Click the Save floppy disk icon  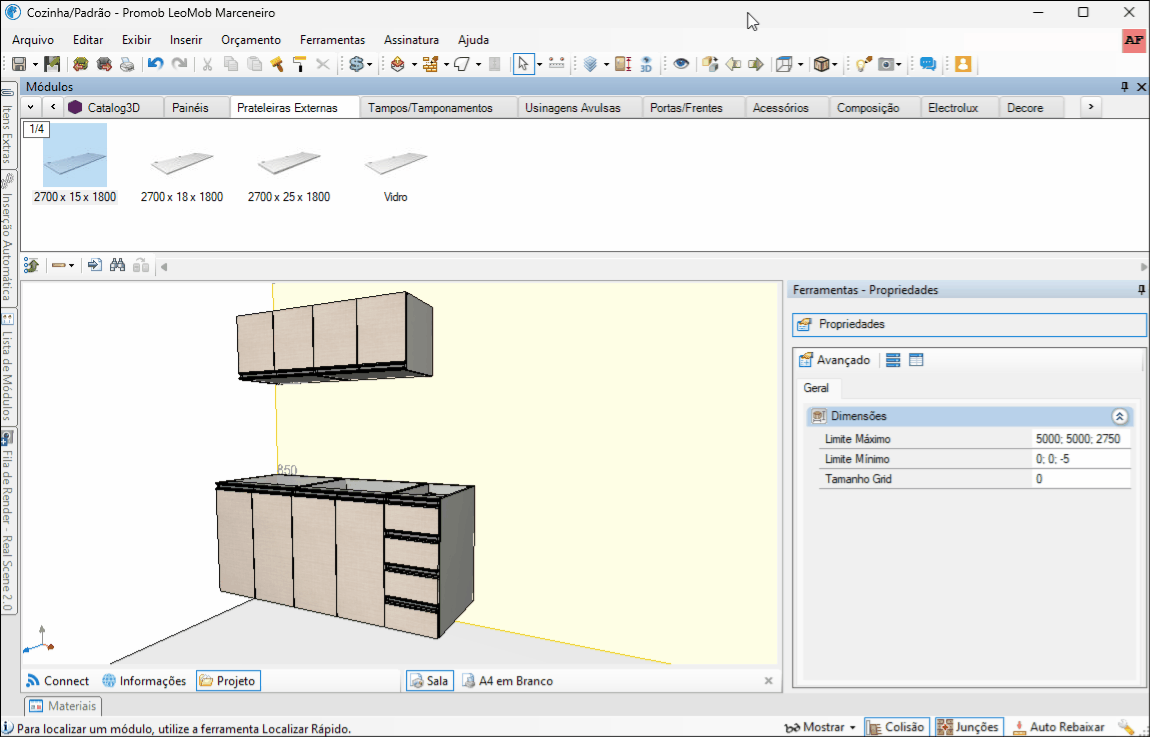pyautogui.click(x=20, y=65)
